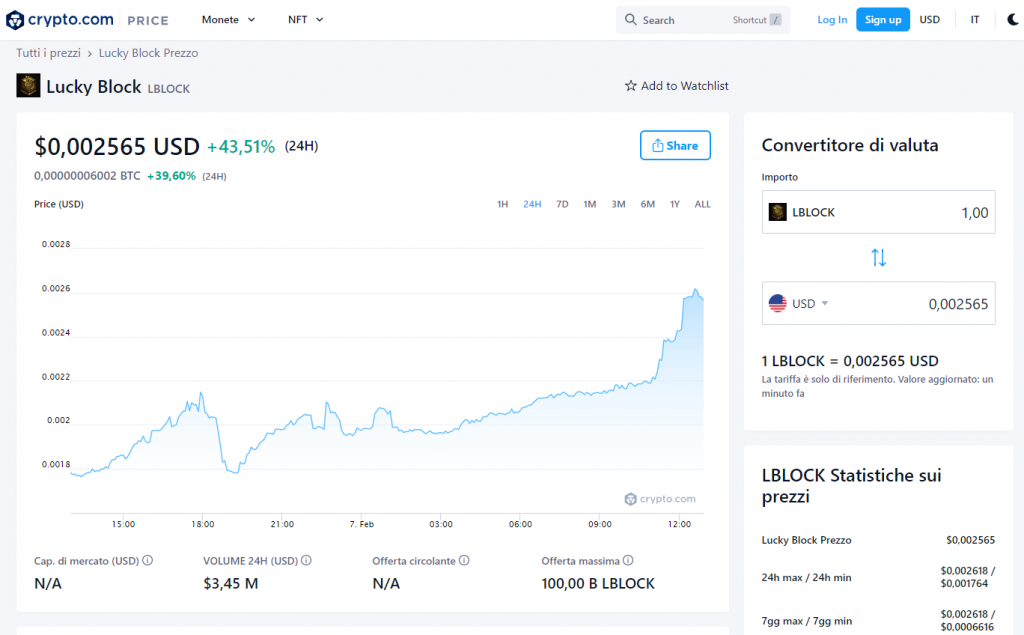This screenshot has height=635, width=1024.
Task: Click info icon beside Offerta massima
Action: coord(628,560)
